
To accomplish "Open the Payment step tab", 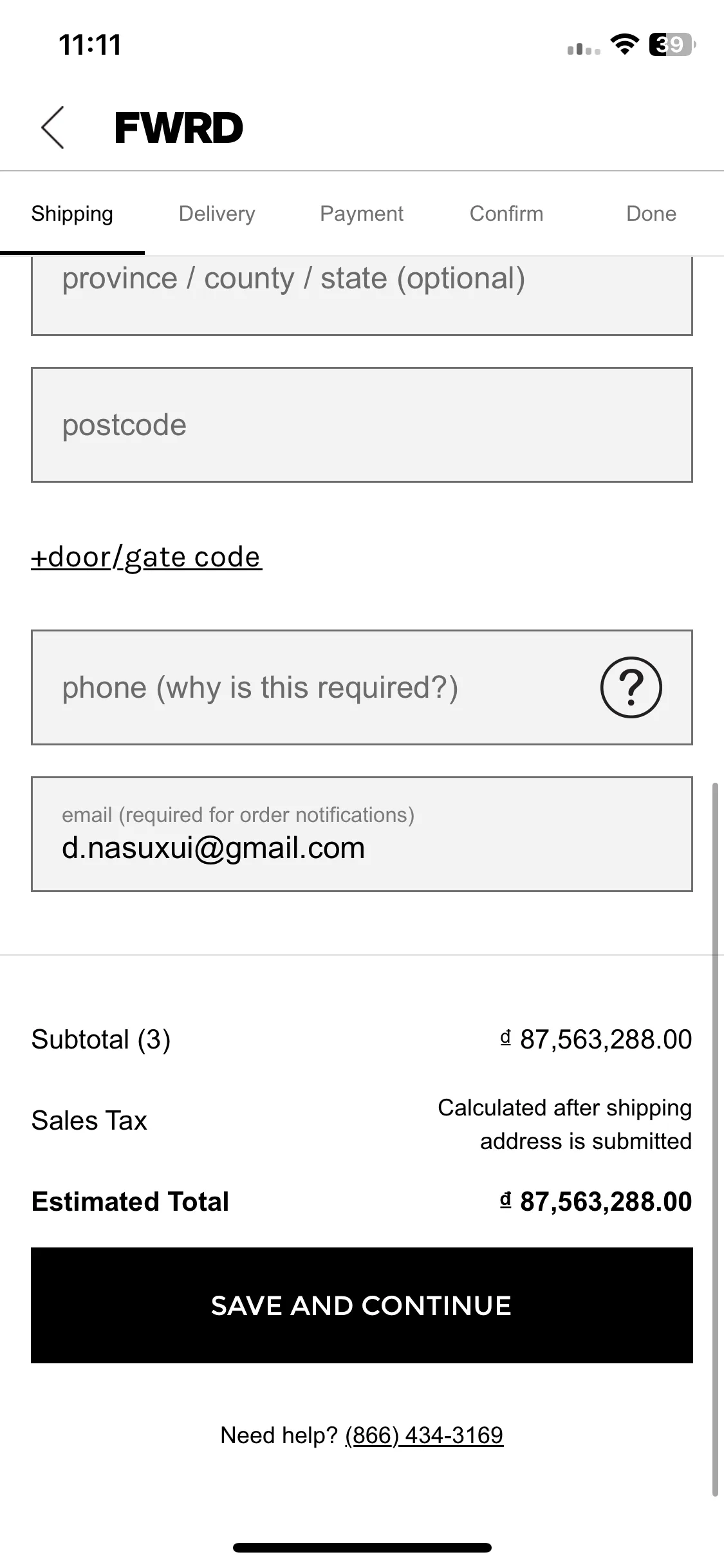I will [x=362, y=214].
